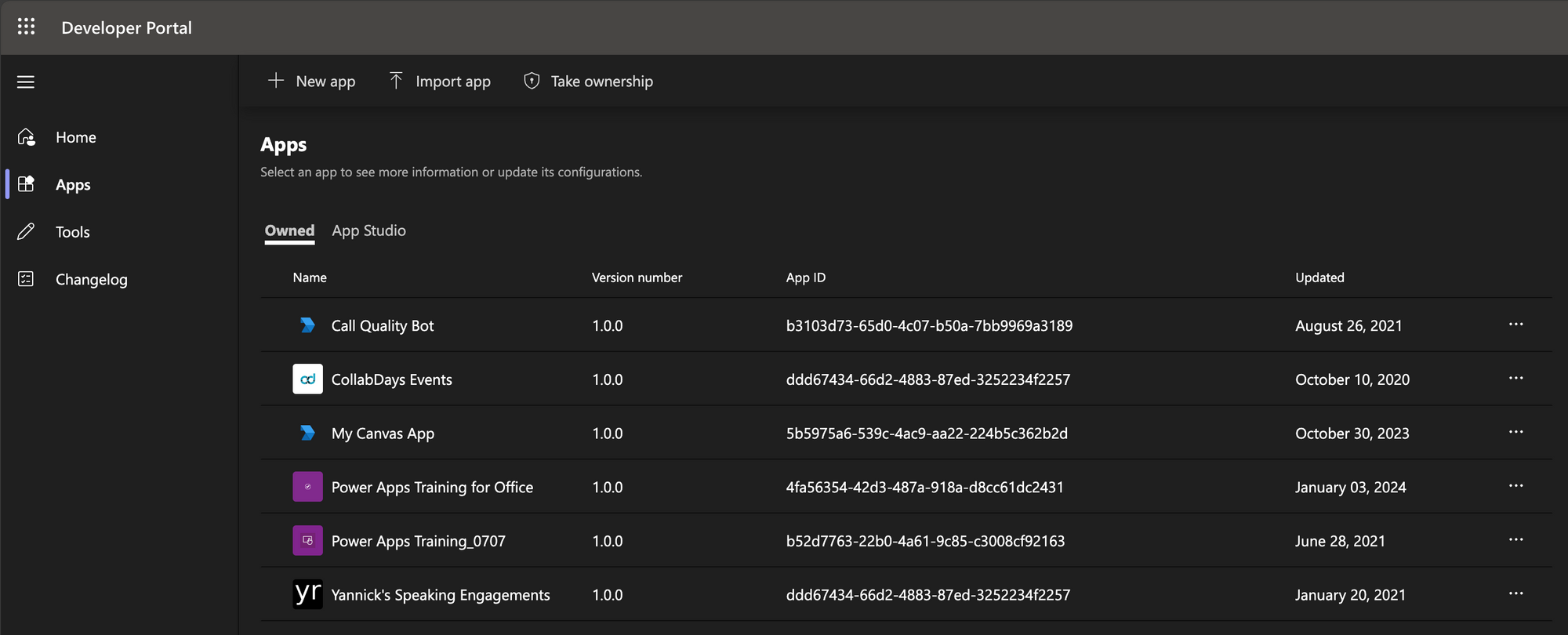Go to Home in the sidebar
This screenshot has width=1568, height=635.
tap(76, 137)
